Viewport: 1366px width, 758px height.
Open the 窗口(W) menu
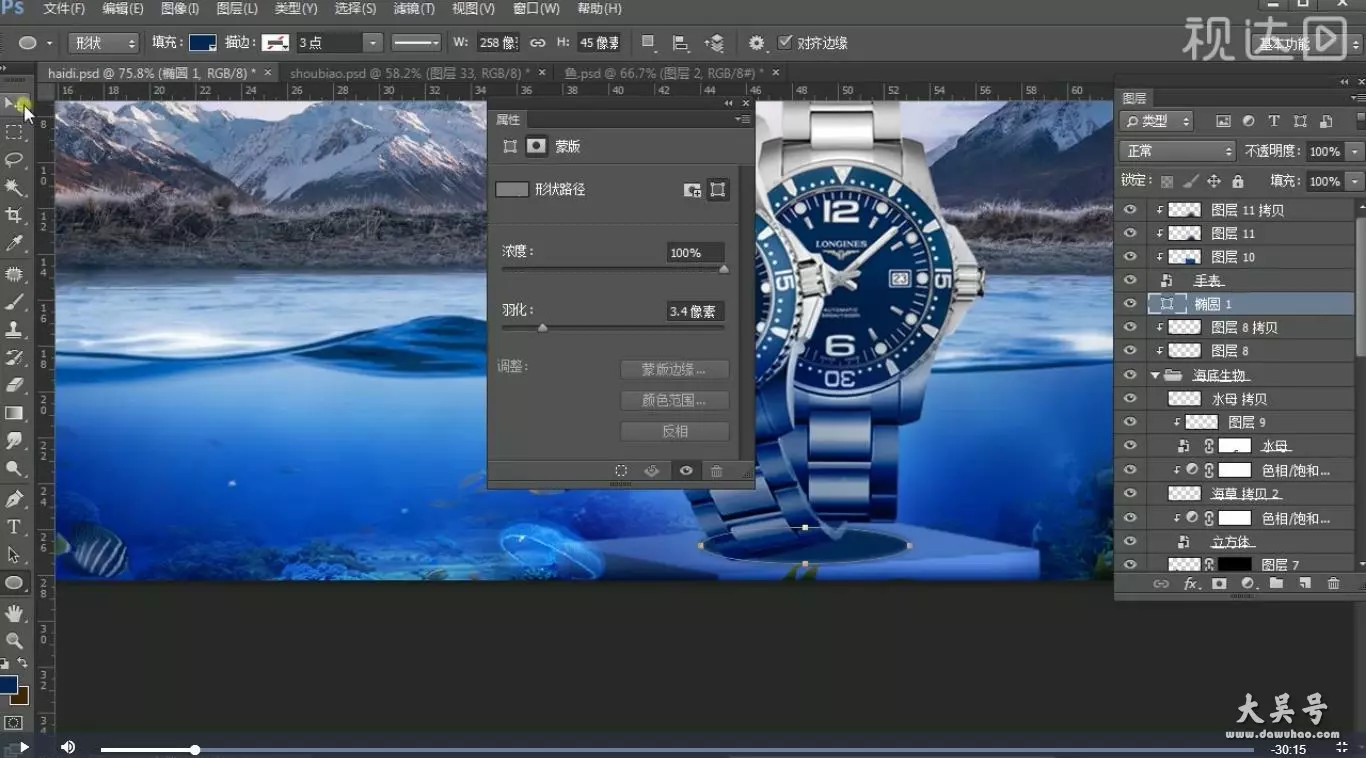point(536,9)
